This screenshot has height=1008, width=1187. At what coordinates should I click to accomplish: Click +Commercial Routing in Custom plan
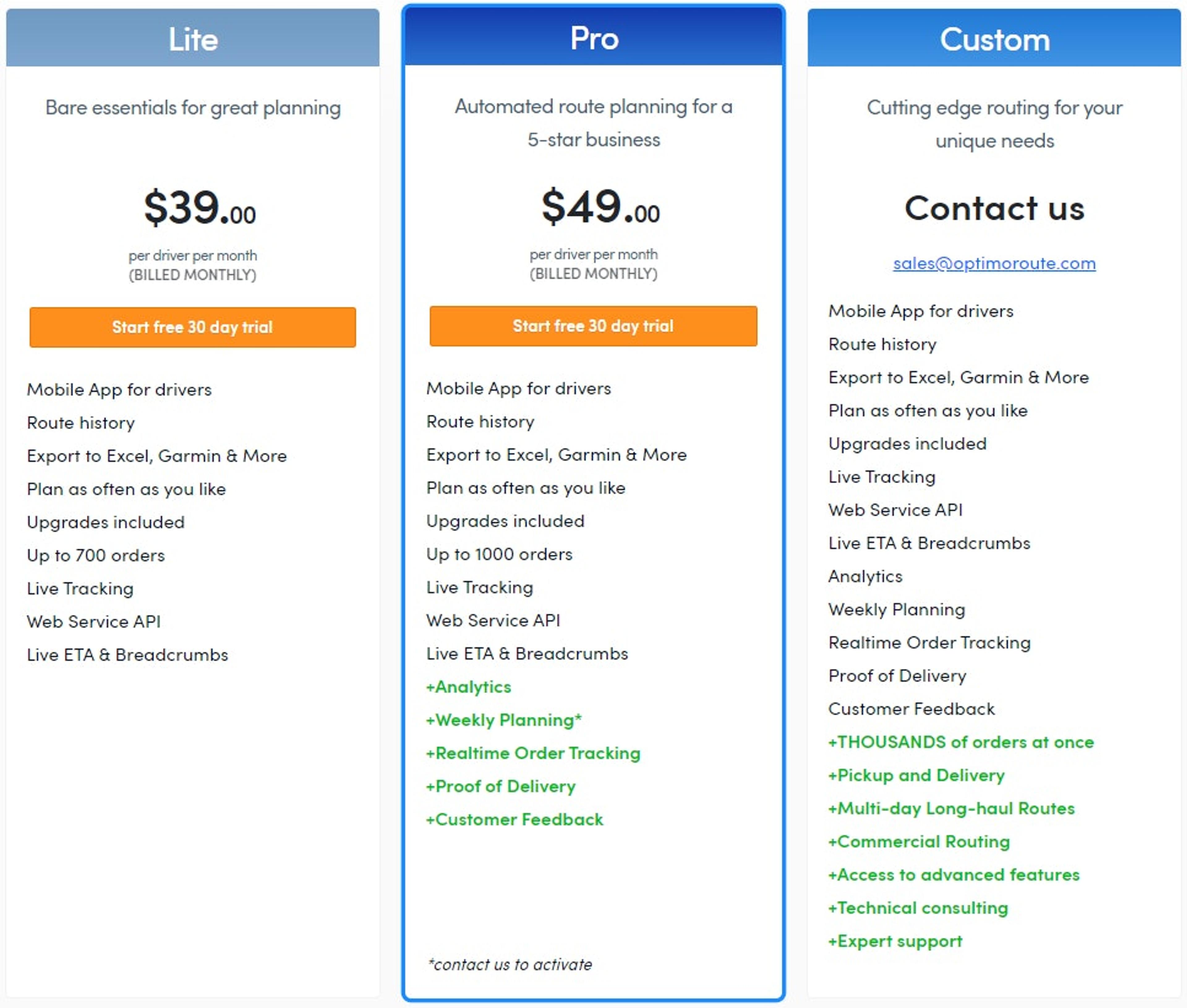(919, 841)
